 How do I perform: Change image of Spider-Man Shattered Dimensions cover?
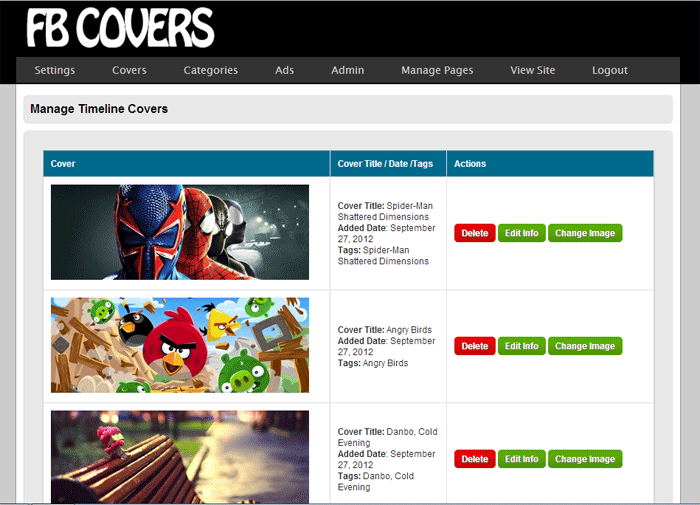tap(585, 233)
